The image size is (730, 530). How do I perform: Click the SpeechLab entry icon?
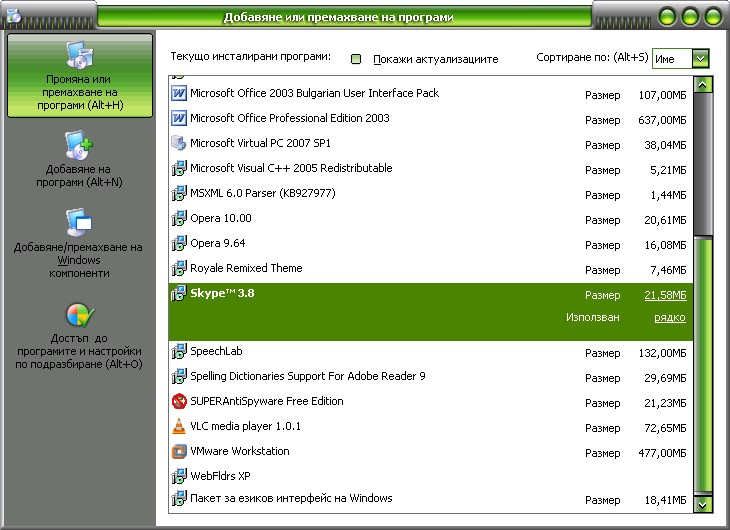click(x=179, y=351)
